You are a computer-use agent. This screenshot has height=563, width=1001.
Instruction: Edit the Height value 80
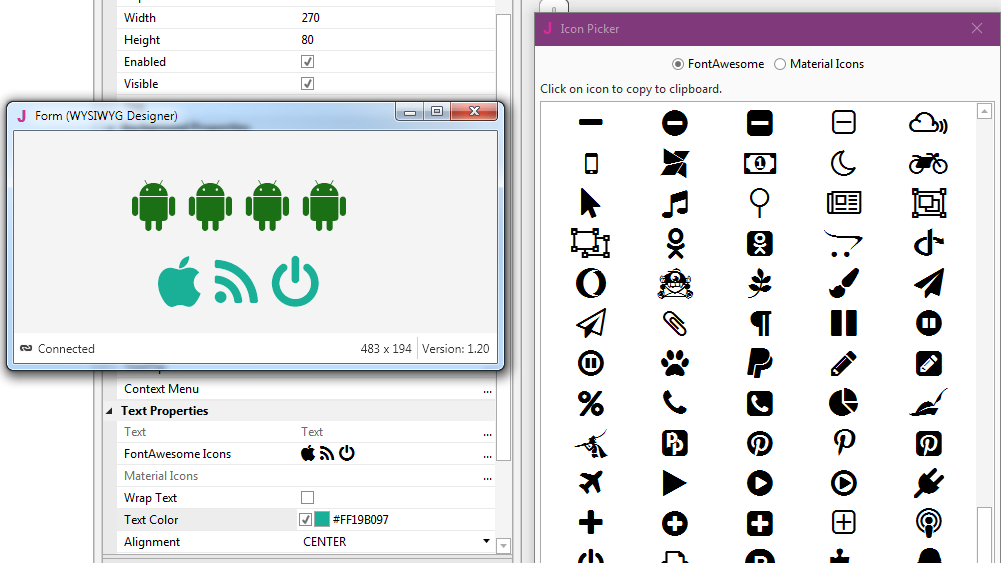(x=307, y=40)
